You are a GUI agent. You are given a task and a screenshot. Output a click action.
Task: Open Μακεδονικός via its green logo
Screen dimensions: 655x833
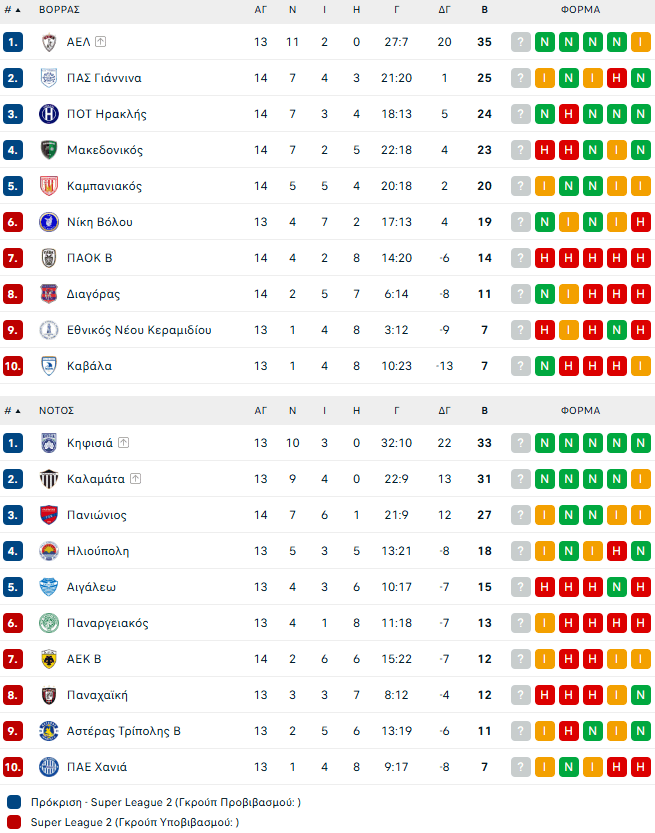(x=48, y=150)
